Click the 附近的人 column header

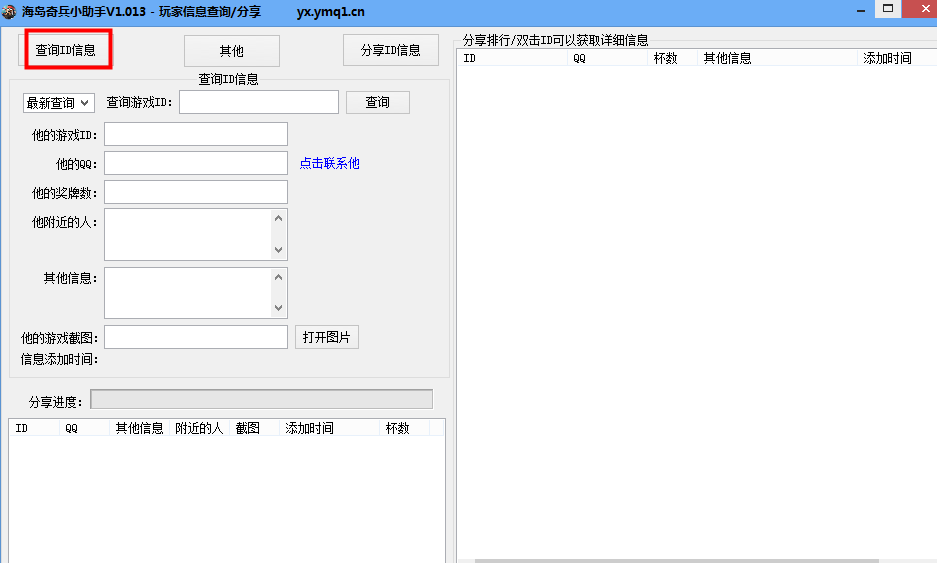200,428
